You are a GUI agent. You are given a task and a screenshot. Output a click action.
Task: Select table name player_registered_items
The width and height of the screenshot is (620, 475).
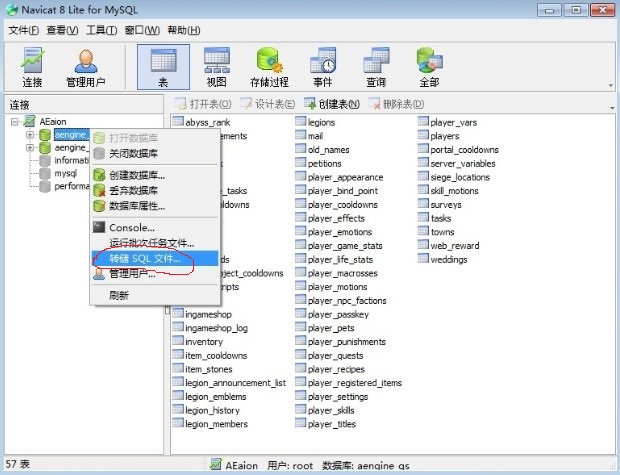pos(355,383)
